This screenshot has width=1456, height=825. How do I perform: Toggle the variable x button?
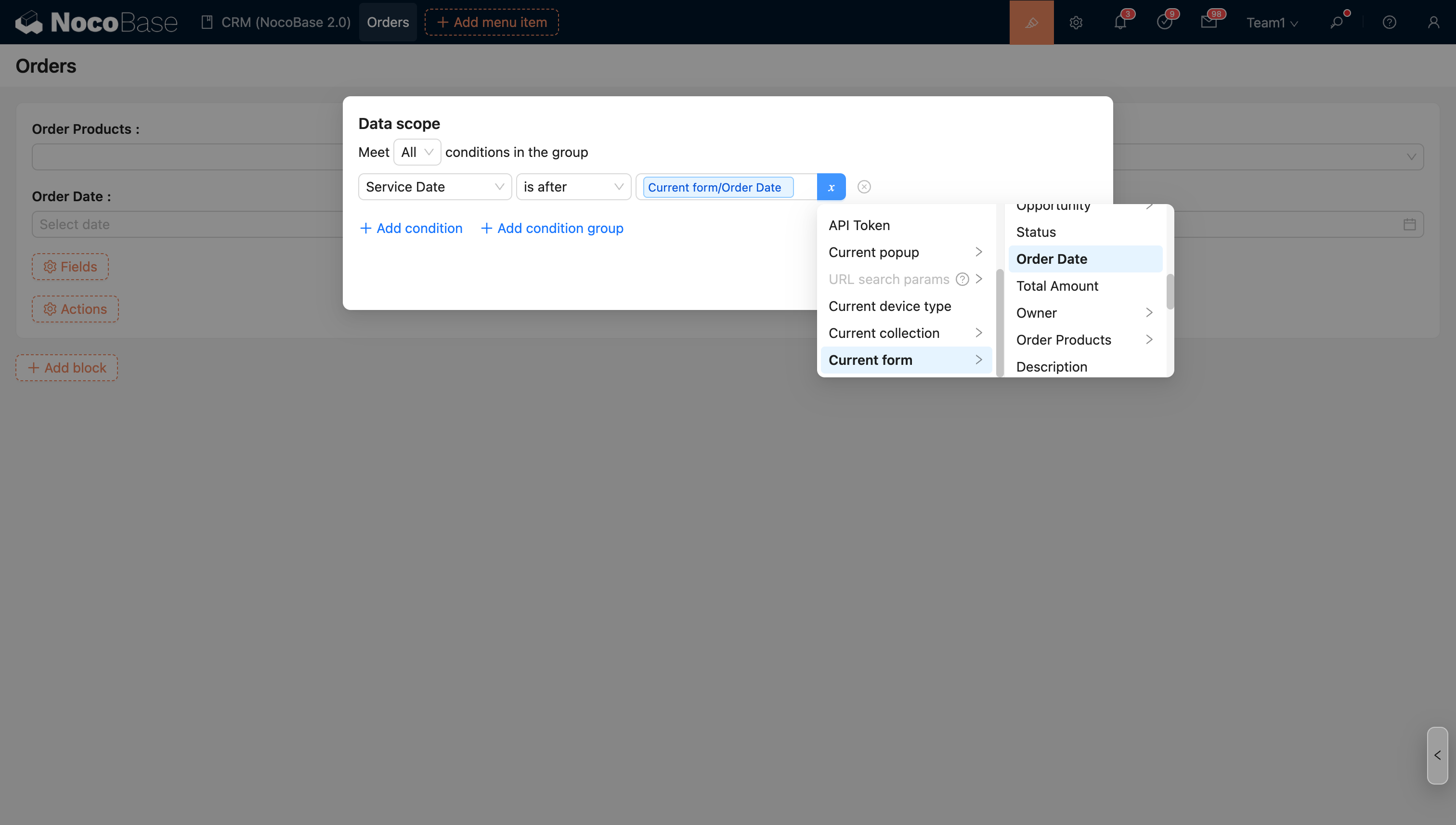coord(831,187)
